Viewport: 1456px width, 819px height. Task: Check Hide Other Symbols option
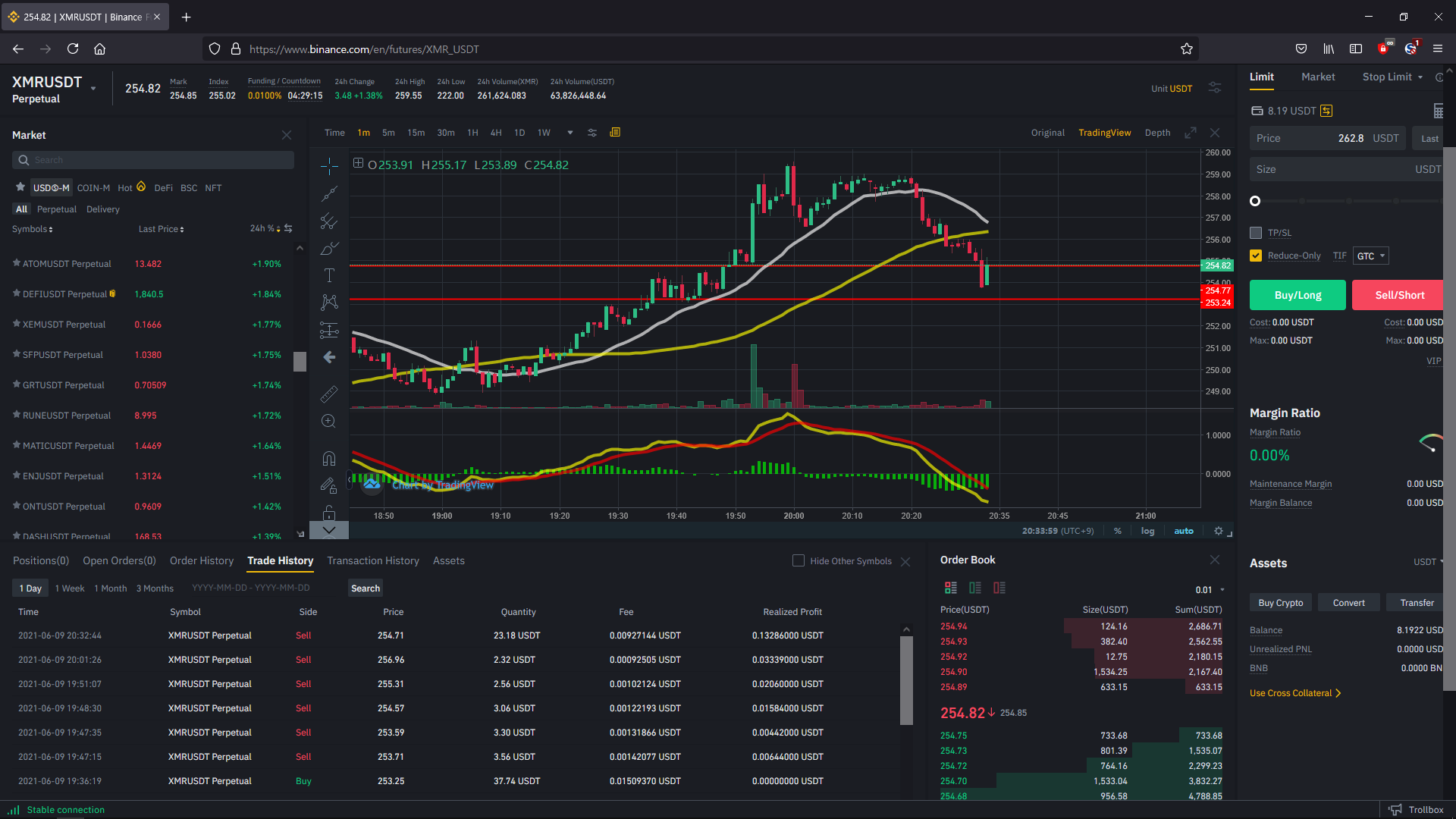pyautogui.click(x=799, y=560)
